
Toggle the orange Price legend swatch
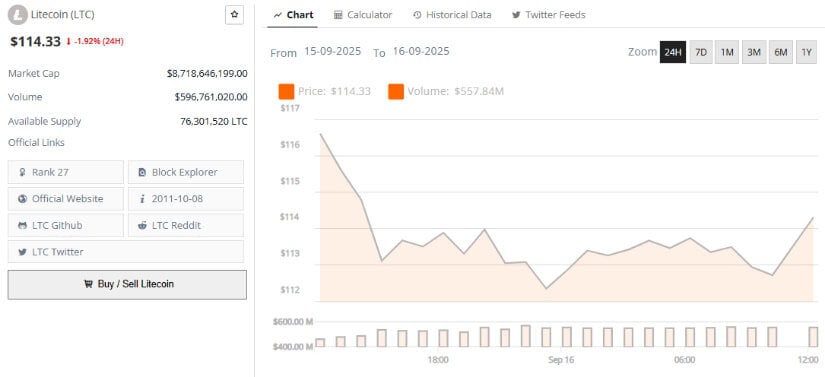click(x=286, y=91)
